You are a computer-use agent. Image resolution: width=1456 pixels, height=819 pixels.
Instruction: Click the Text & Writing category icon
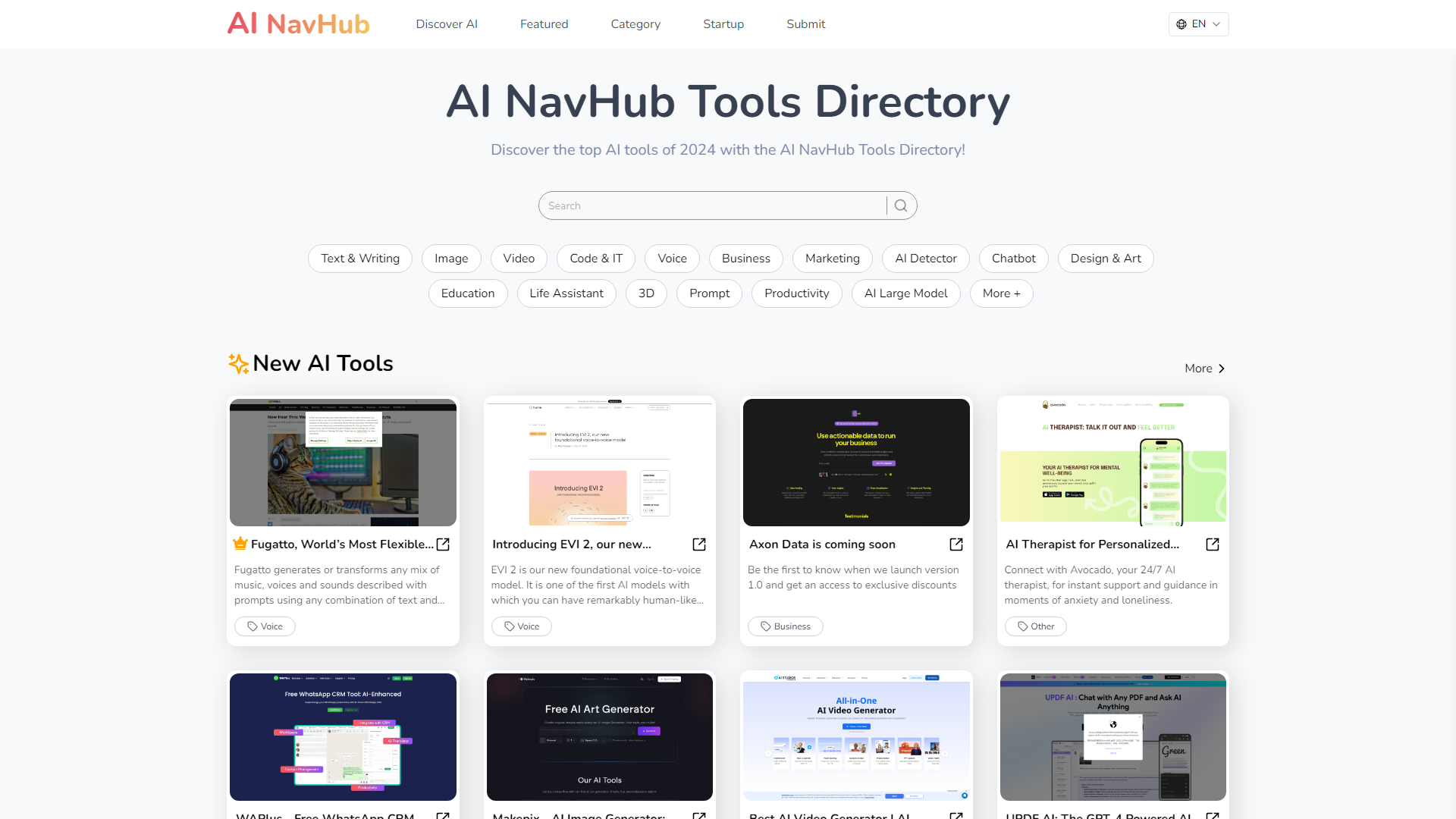click(360, 258)
